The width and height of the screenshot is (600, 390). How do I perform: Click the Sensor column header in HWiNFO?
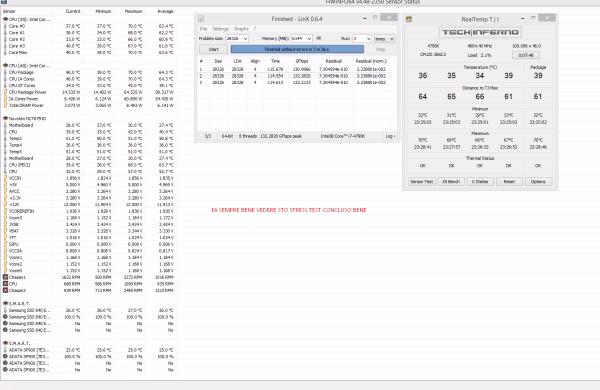pyautogui.click(x=9, y=11)
